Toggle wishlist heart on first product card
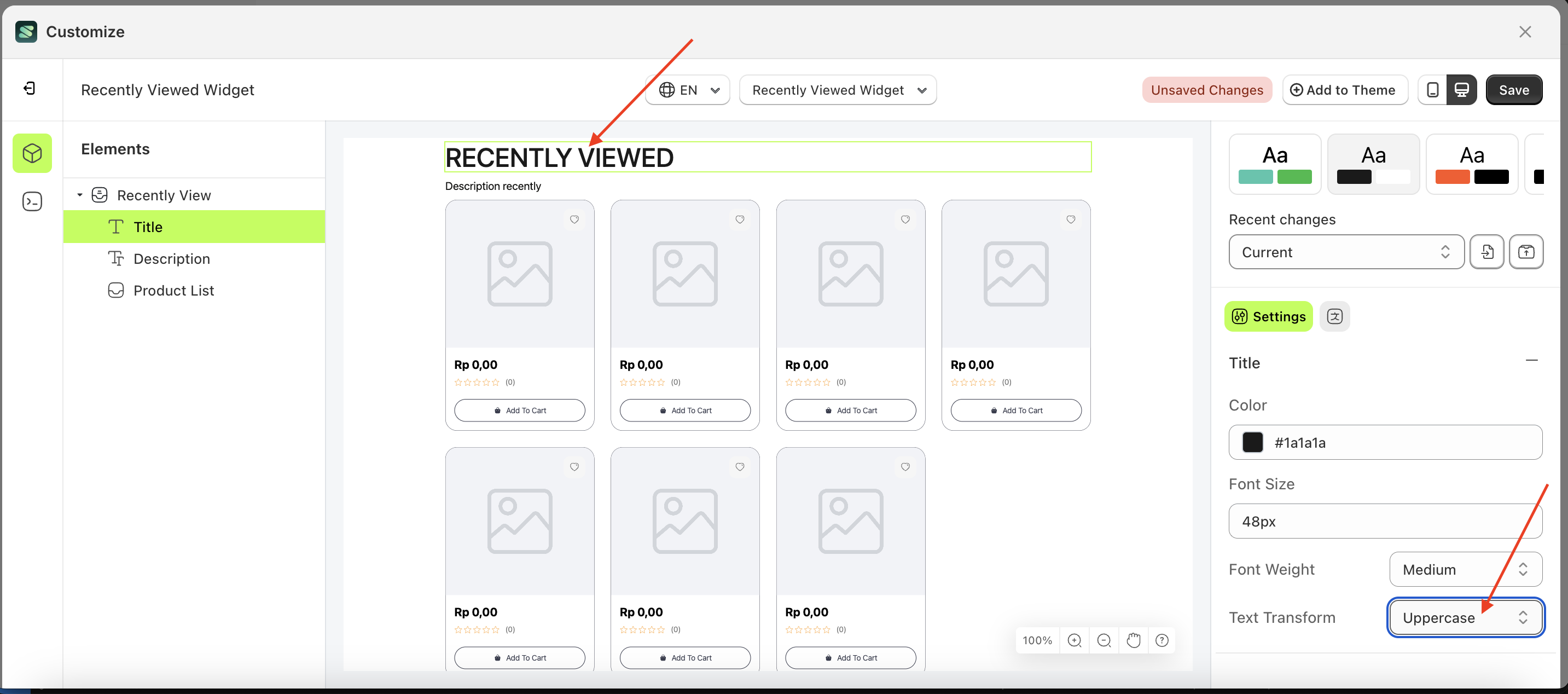The image size is (1568, 694). (574, 219)
